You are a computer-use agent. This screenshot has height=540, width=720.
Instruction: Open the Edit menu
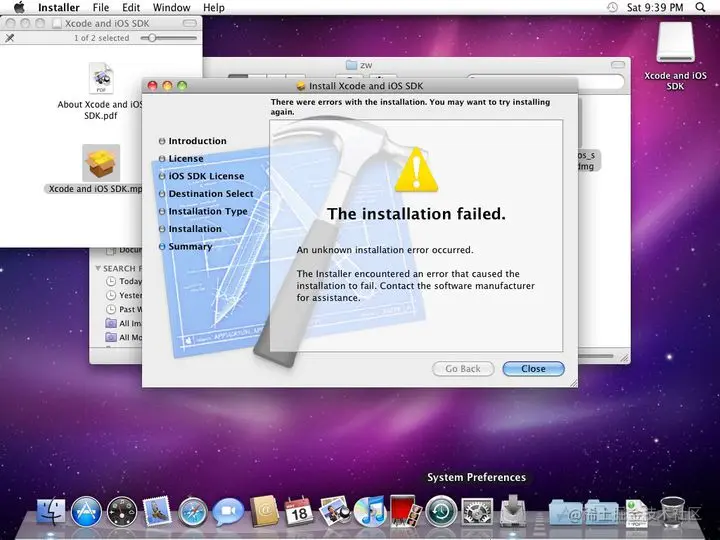coord(131,7)
